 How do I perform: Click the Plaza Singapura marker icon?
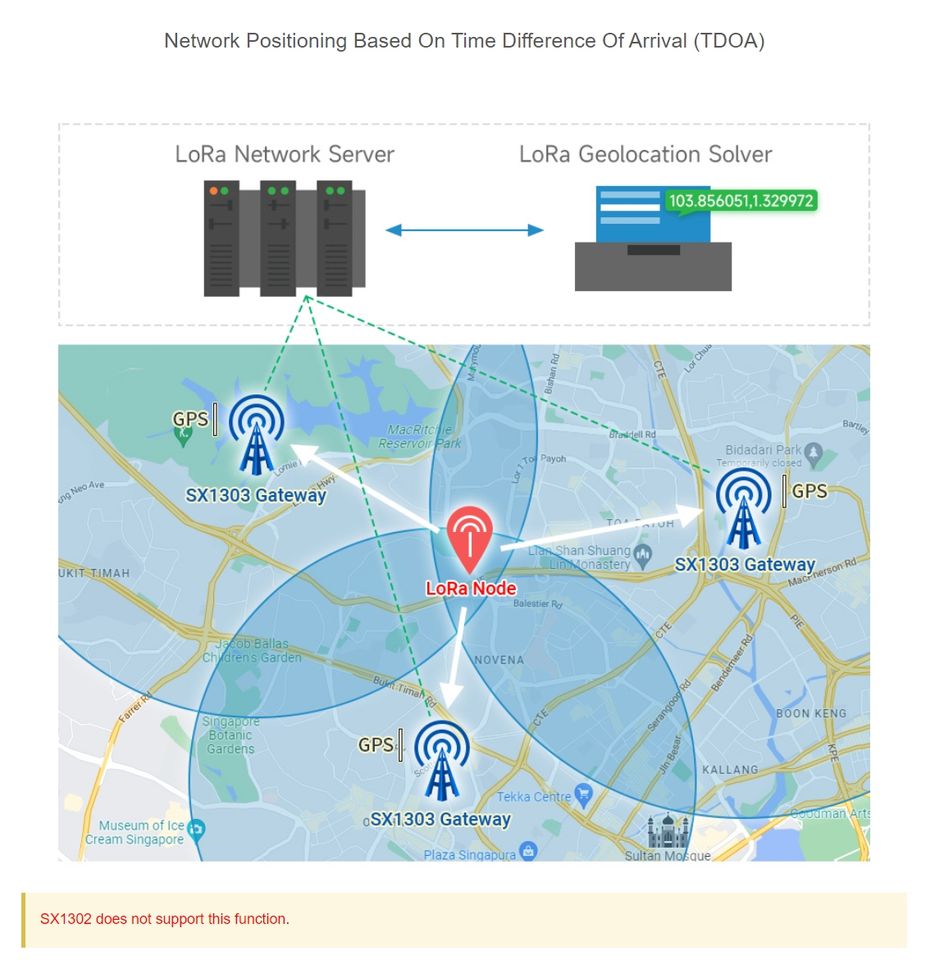(527, 850)
